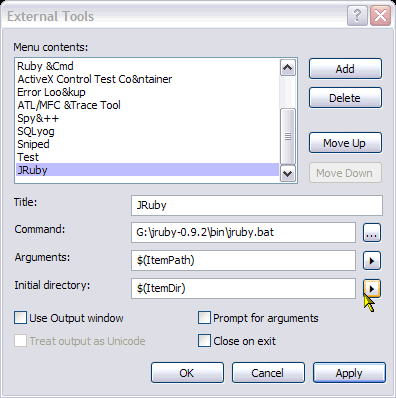Click the list scroll up arrow
Image resolution: width=396 pixels, height=398 pixels.
click(x=288, y=68)
